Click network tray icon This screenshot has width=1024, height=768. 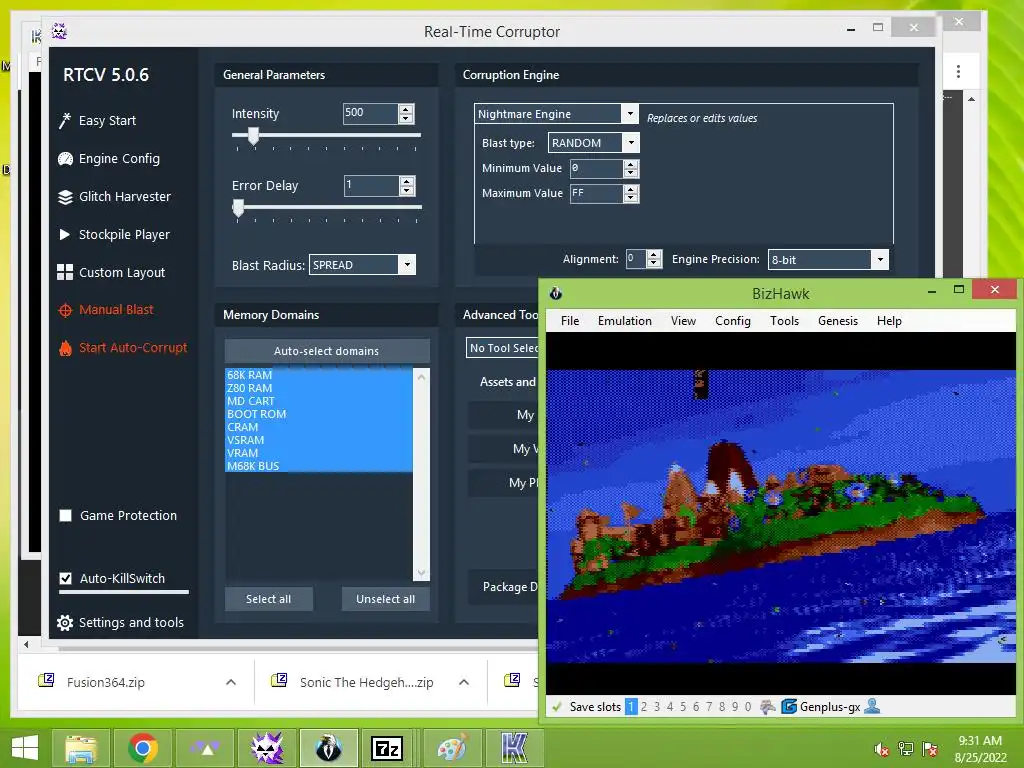tap(906, 749)
